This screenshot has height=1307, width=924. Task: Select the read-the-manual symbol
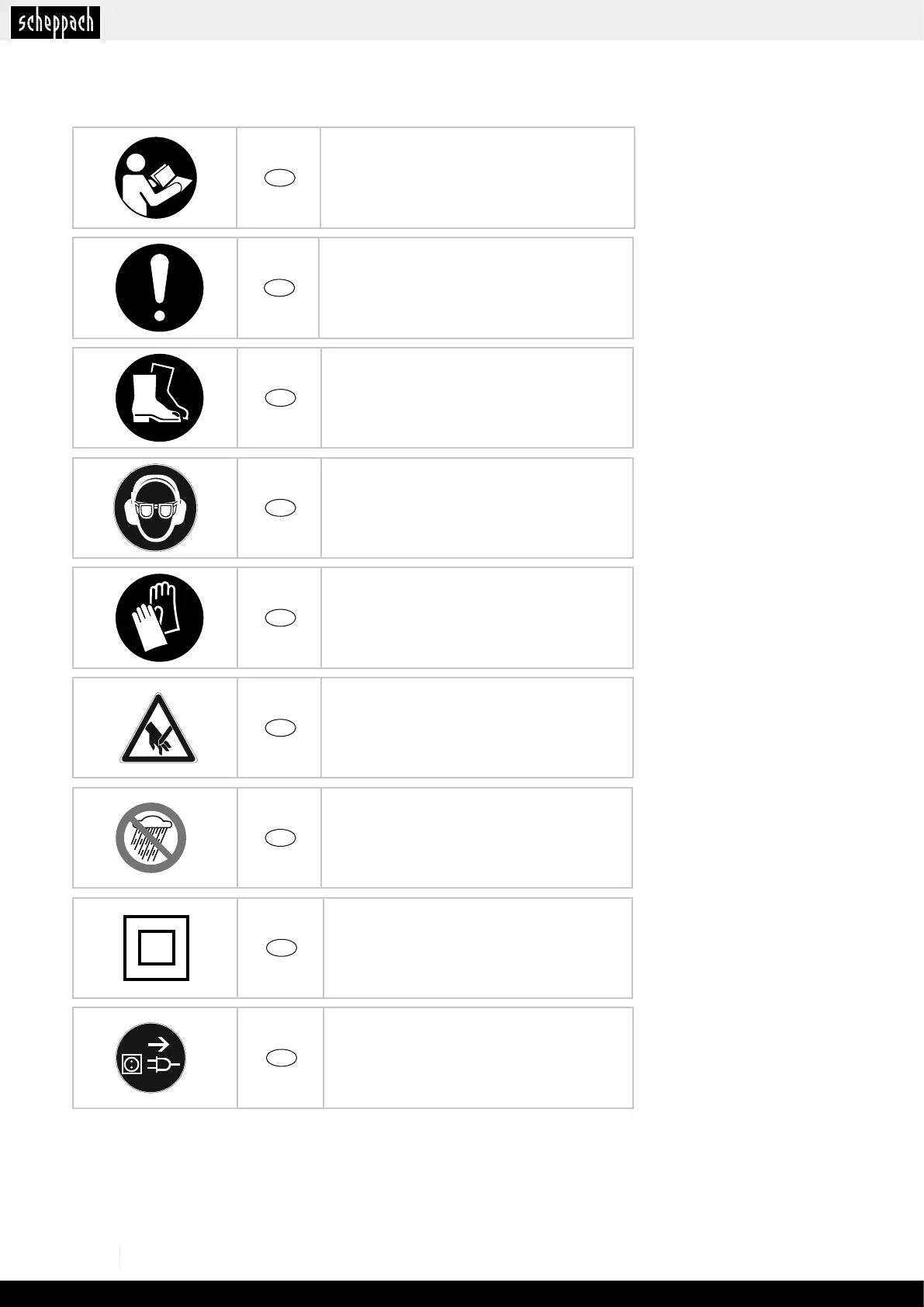point(156,178)
